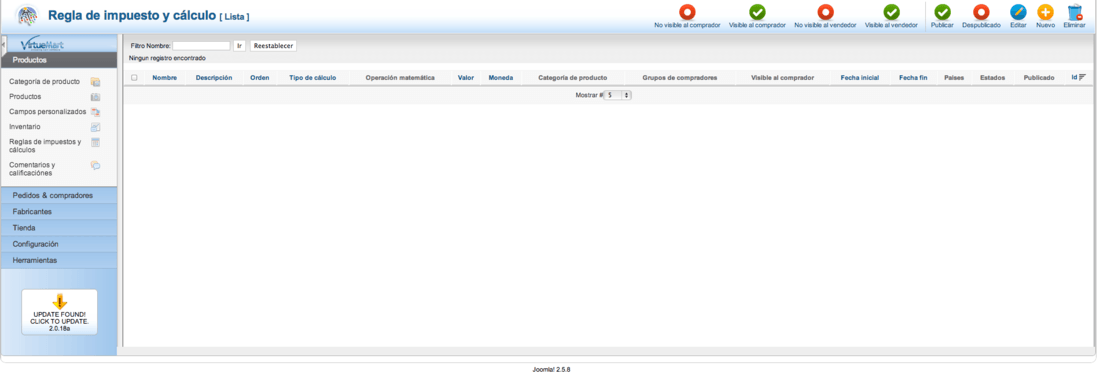Click into the Filtro Nombre text field
1100x374 pixels.
201,46
